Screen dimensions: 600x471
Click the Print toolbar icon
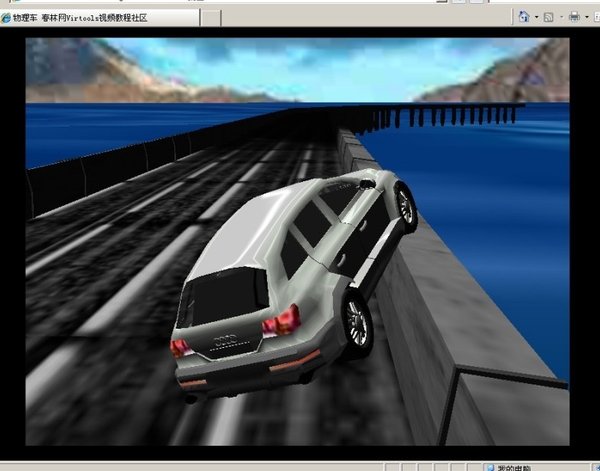click(x=574, y=17)
